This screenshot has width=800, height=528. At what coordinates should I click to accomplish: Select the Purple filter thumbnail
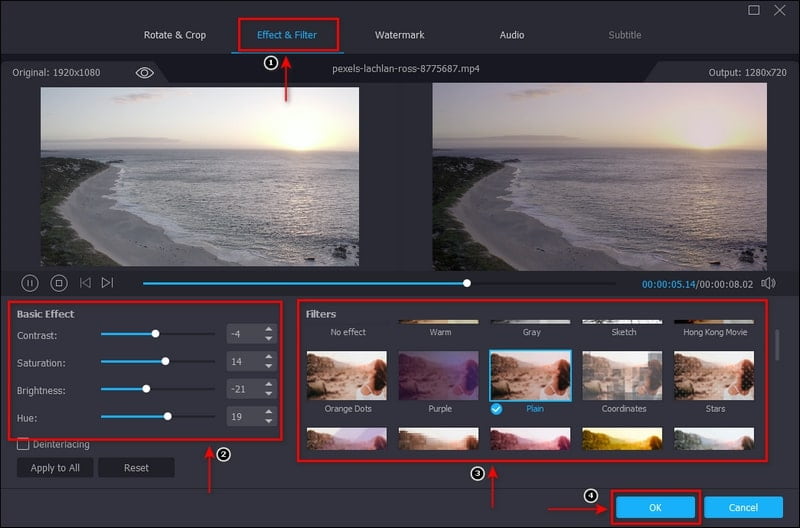click(439, 375)
